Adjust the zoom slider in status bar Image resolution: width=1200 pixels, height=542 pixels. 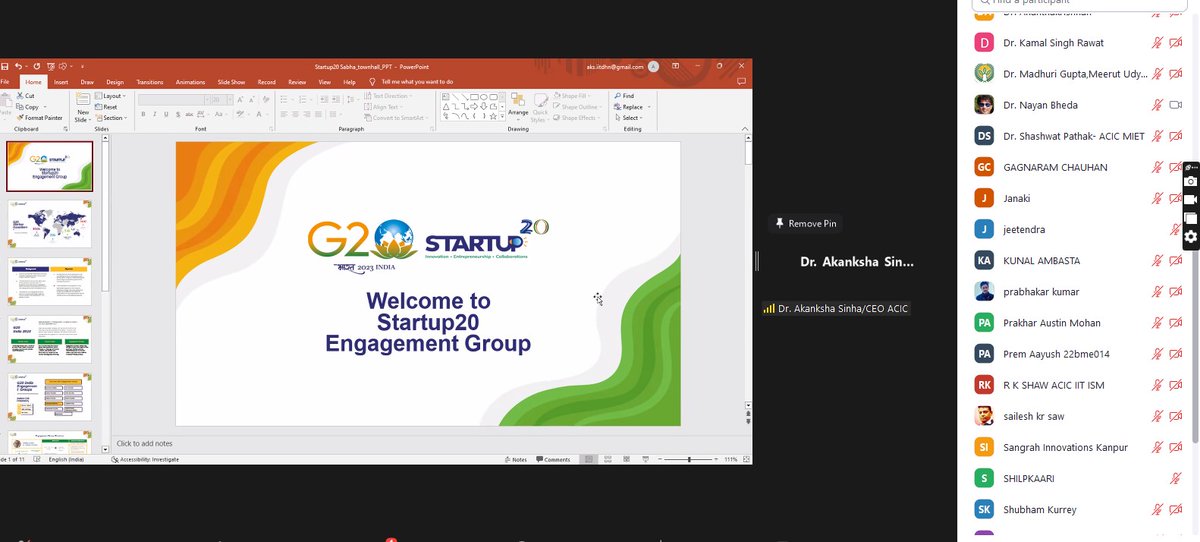point(689,459)
